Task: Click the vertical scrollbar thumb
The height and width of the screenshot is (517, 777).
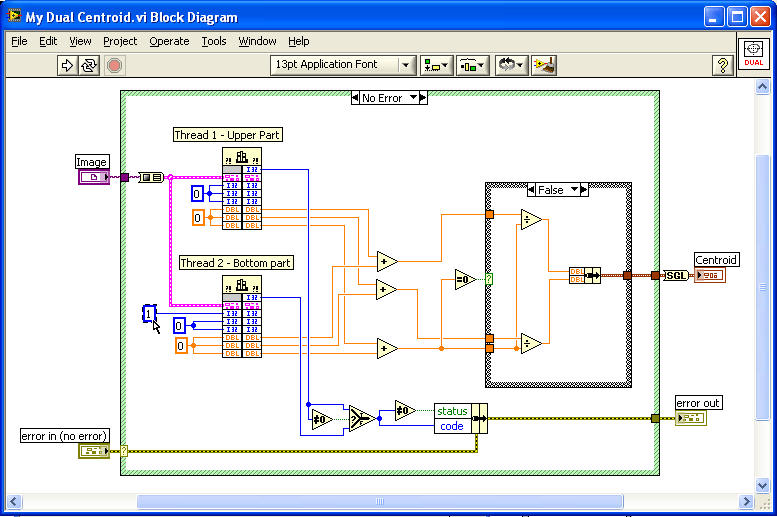Action: point(762,287)
